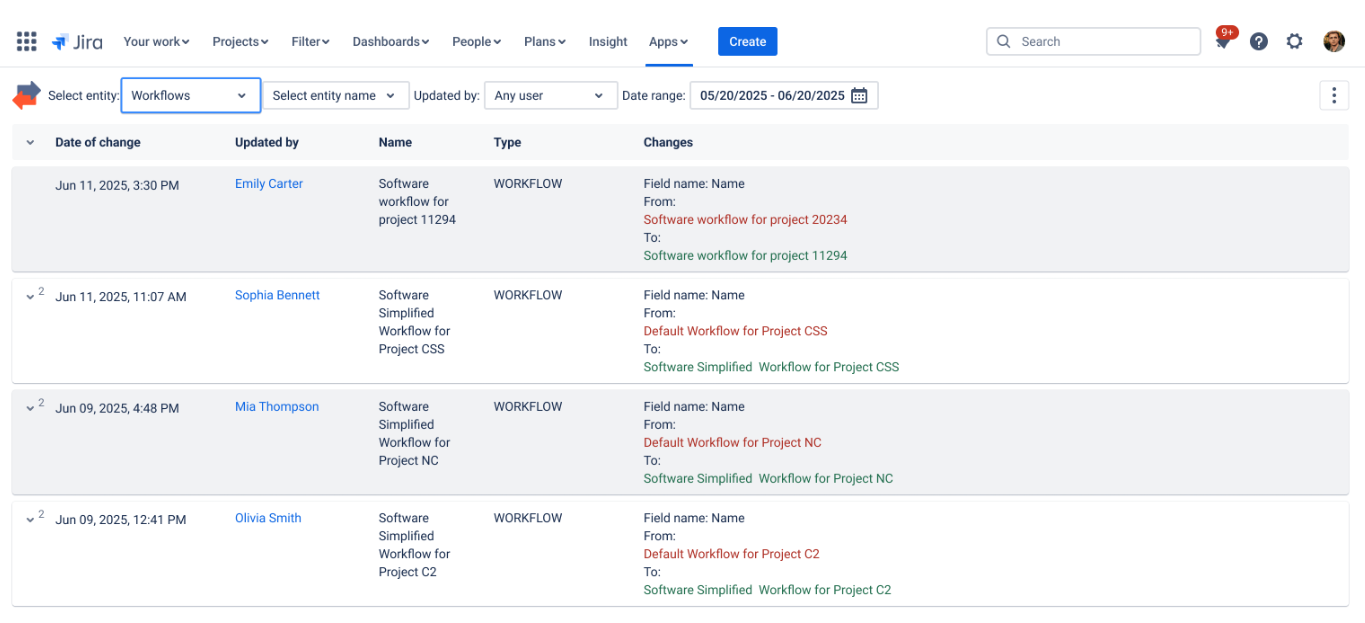Click red text Default Workflow for Project C2

tap(731, 553)
